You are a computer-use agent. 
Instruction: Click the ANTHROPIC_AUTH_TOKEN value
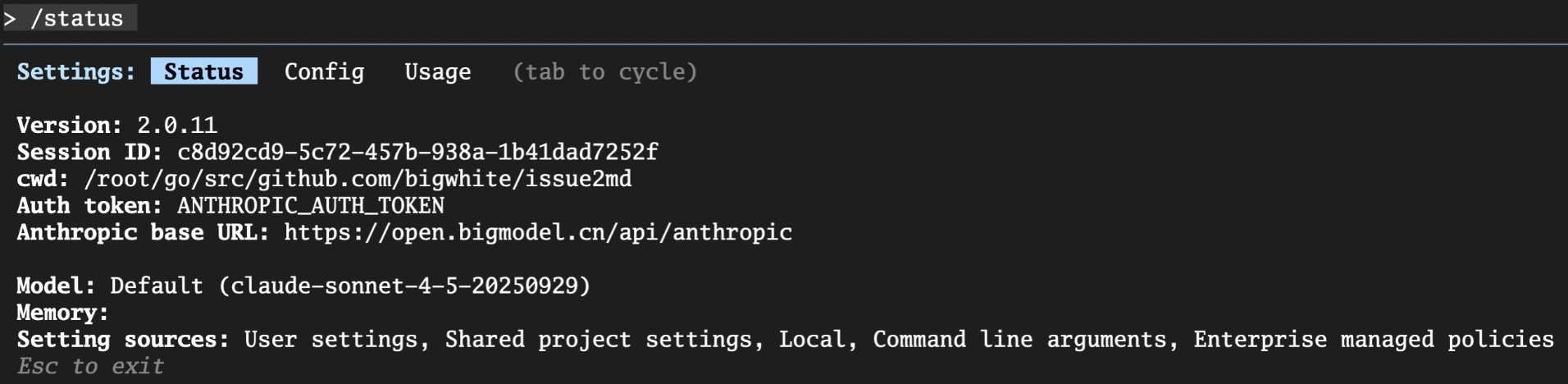[x=311, y=205]
